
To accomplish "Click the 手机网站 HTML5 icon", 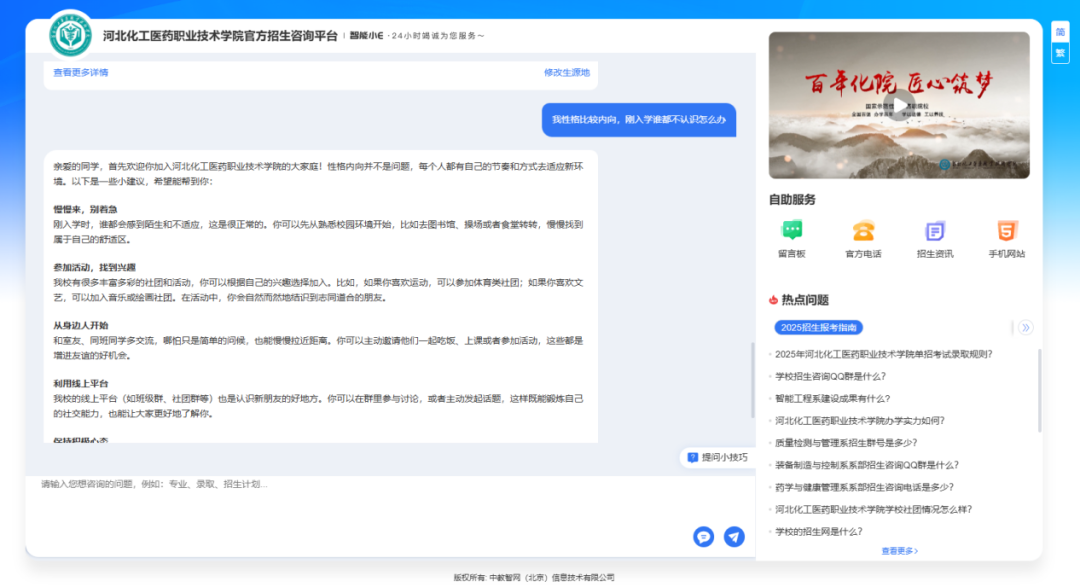I will click(1006, 231).
